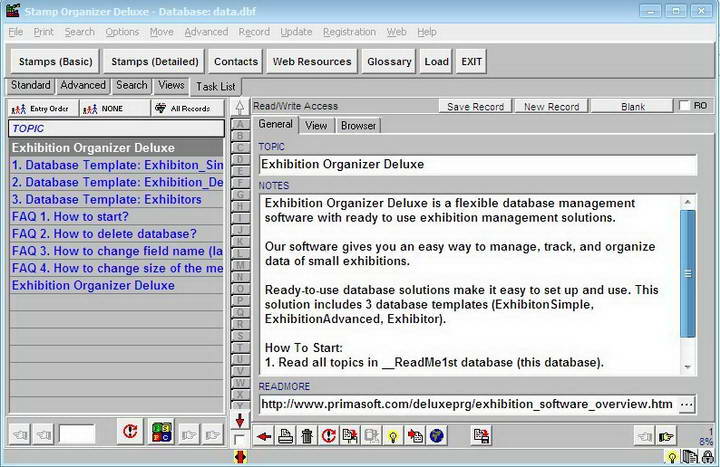
Task: Click the lightbulb icon in the status bar
Action: click(672, 457)
